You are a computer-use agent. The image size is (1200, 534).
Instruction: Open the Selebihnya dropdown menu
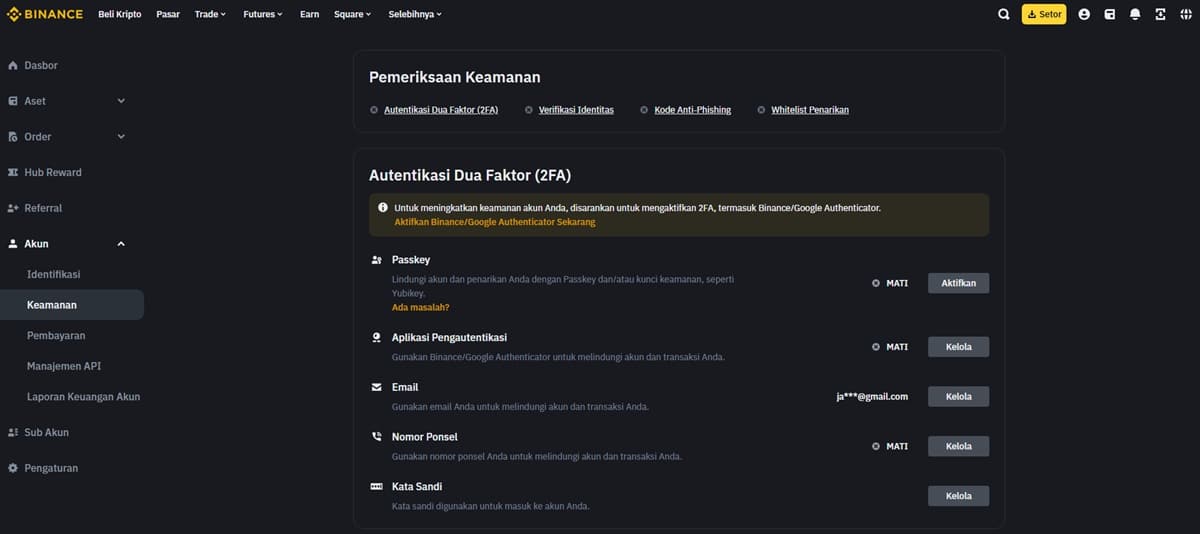click(x=415, y=14)
